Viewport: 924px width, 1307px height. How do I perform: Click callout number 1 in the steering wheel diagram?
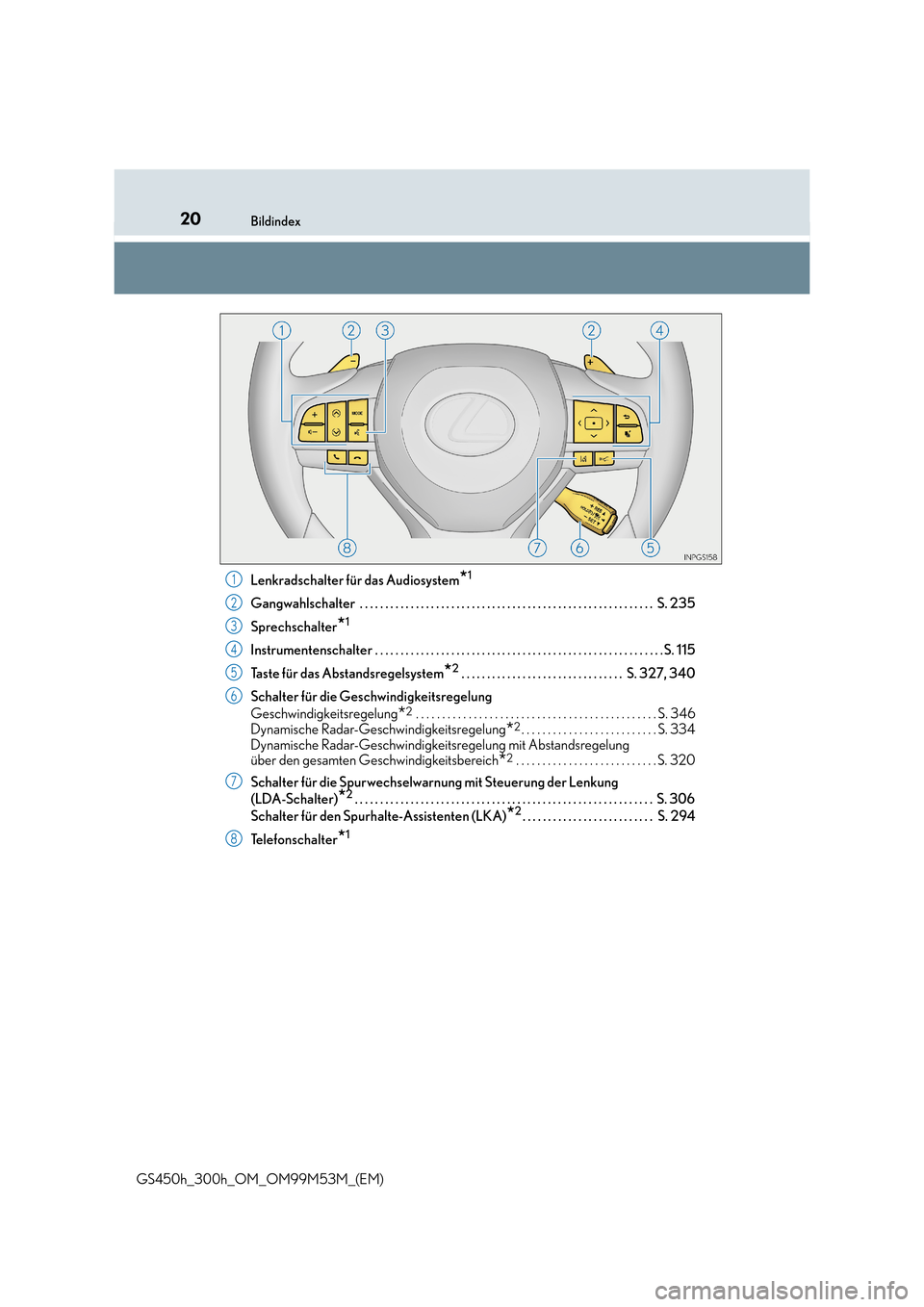[x=281, y=330]
